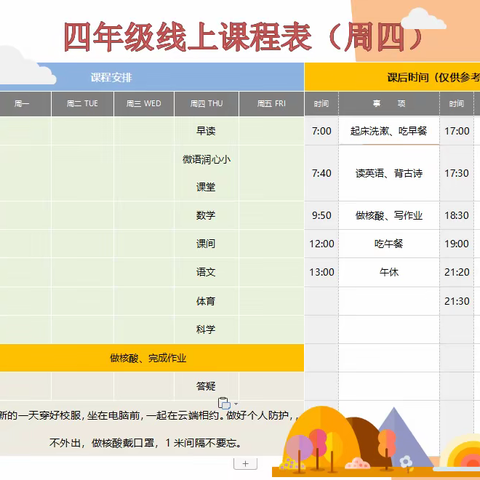Select the 午休 cell
The height and width of the screenshot is (480, 480).
tap(389, 272)
